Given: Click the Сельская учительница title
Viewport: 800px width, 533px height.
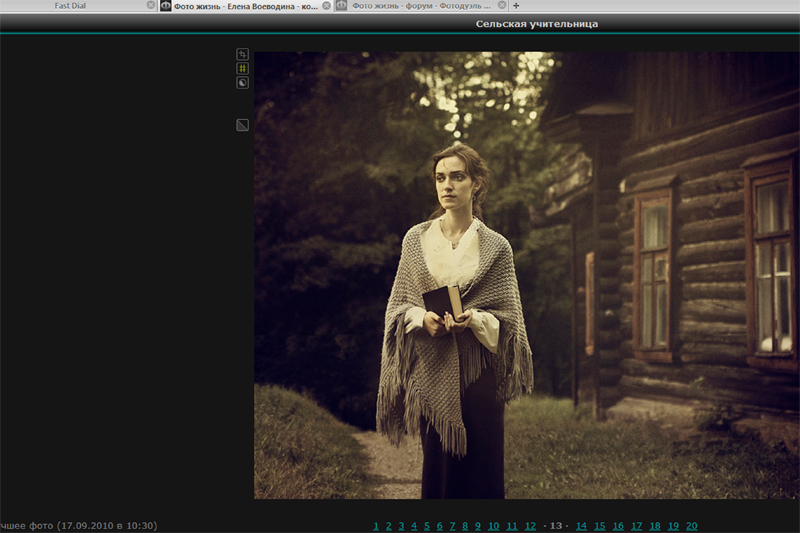Looking at the screenshot, I should pyautogui.click(x=537, y=23).
